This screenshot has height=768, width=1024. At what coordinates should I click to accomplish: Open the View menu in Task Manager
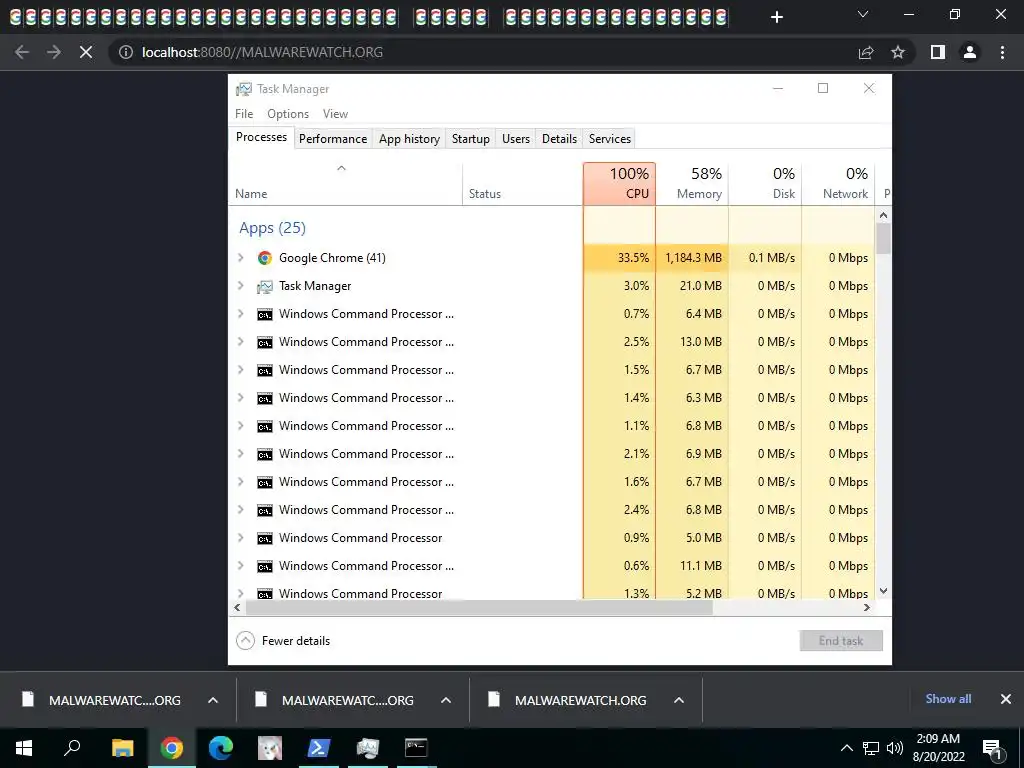[335, 114]
